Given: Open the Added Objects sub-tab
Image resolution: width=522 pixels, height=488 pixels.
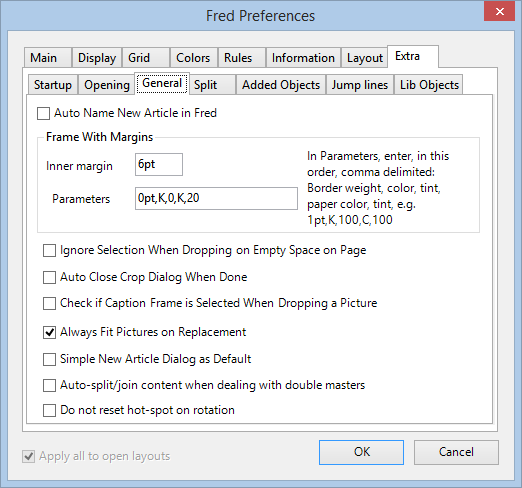Looking at the screenshot, I should [x=281, y=85].
